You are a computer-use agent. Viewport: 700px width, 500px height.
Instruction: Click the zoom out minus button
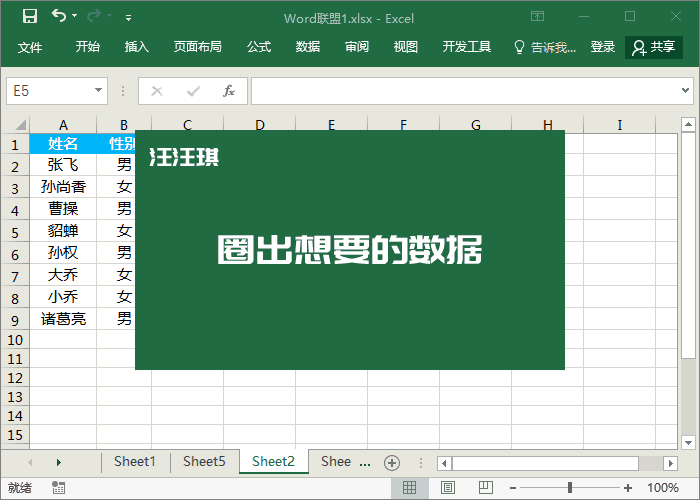click(513, 488)
